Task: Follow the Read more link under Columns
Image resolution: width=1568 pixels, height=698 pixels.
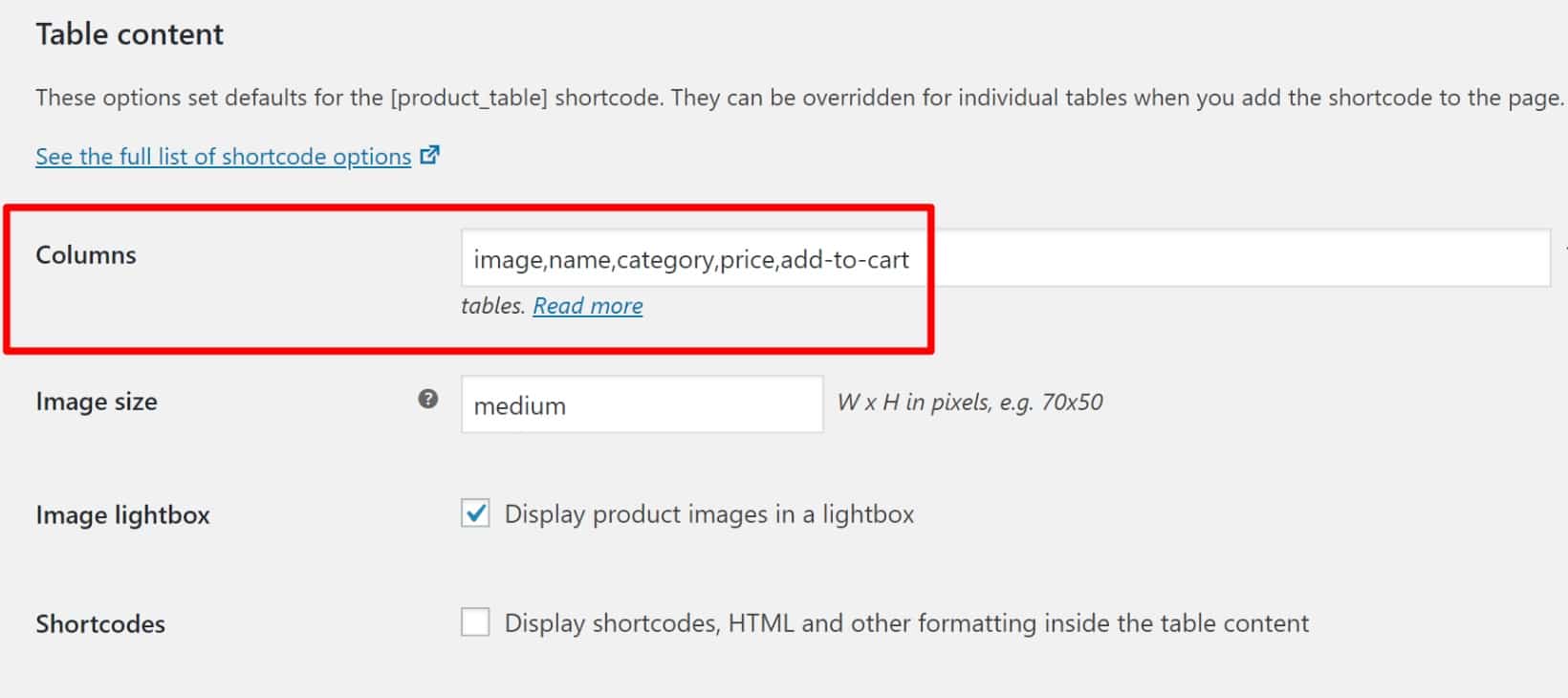Action: point(587,305)
